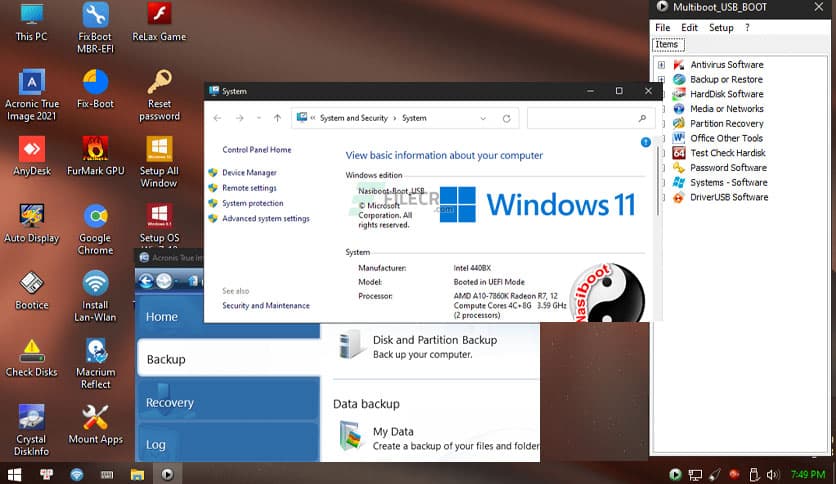The height and width of the screenshot is (484, 836).
Task: Open recent locations dropdown arrow
Action: 259,118
